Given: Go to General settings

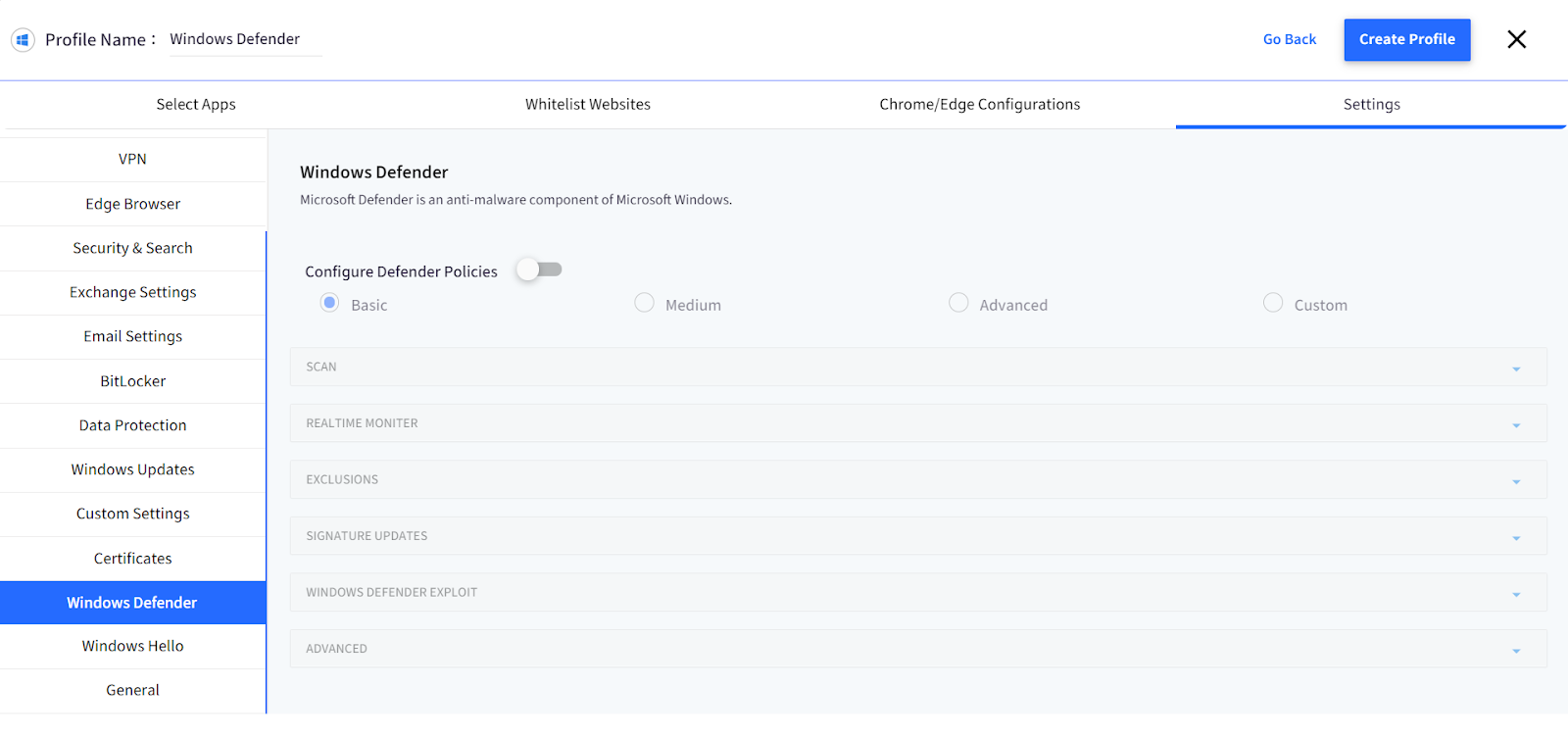Looking at the screenshot, I should pyautogui.click(x=133, y=691).
